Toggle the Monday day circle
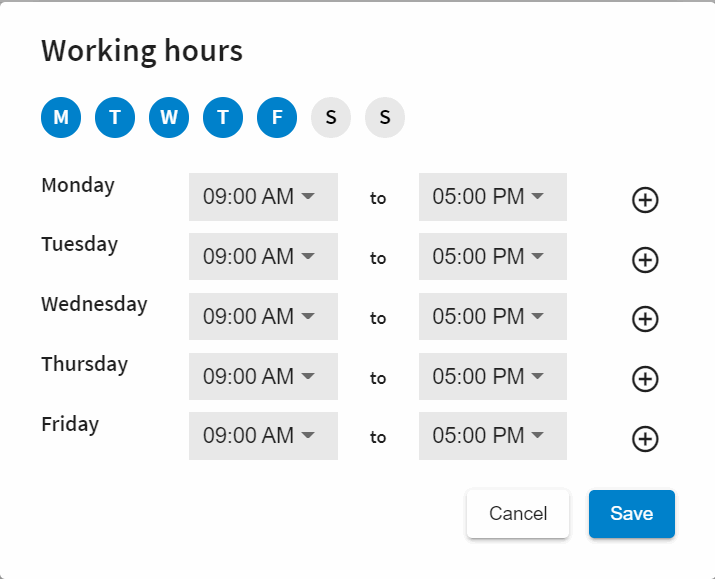Image resolution: width=715 pixels, height=579 pixels. (x=61, y=117)
